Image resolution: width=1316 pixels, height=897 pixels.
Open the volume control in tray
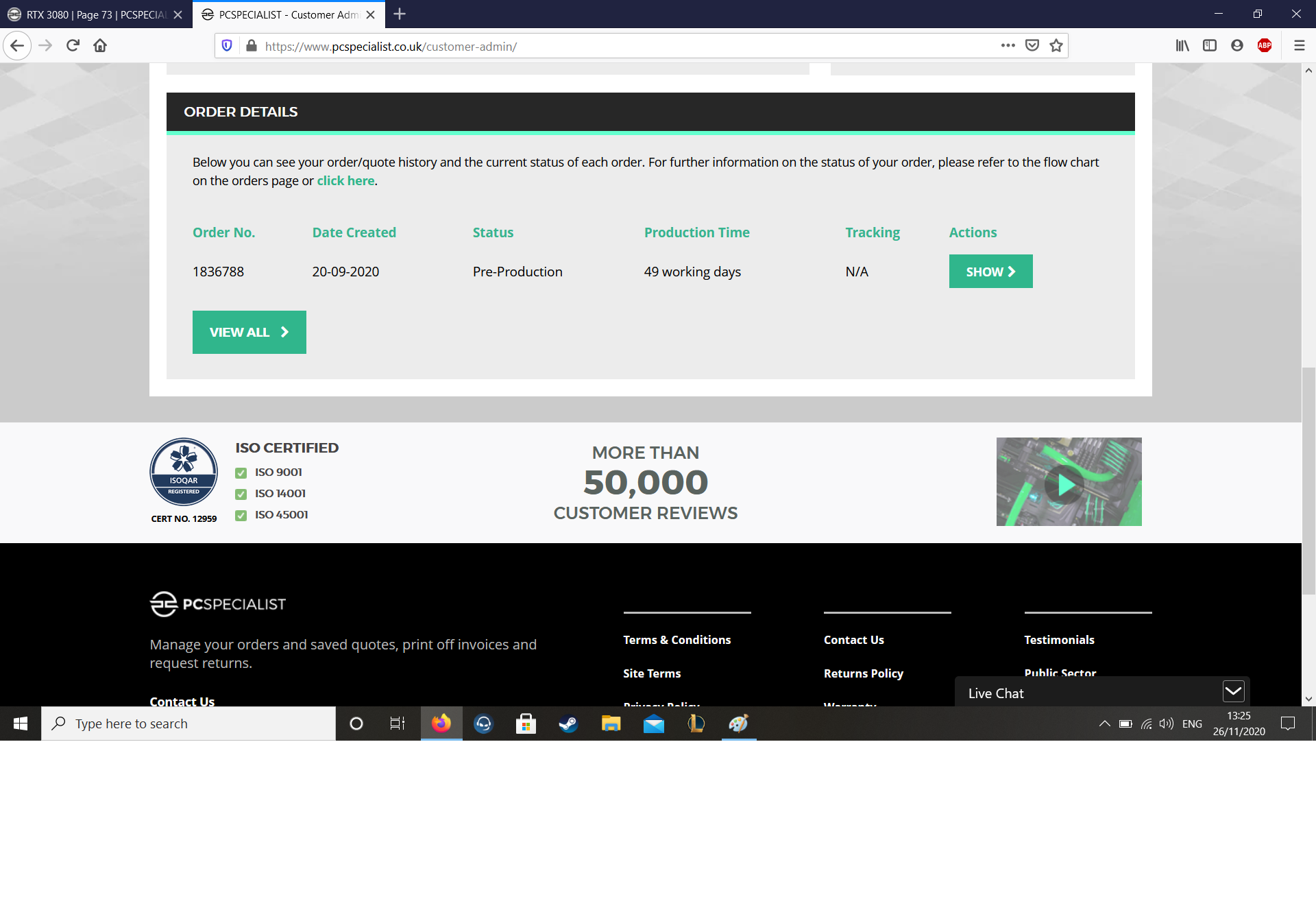1167,723
